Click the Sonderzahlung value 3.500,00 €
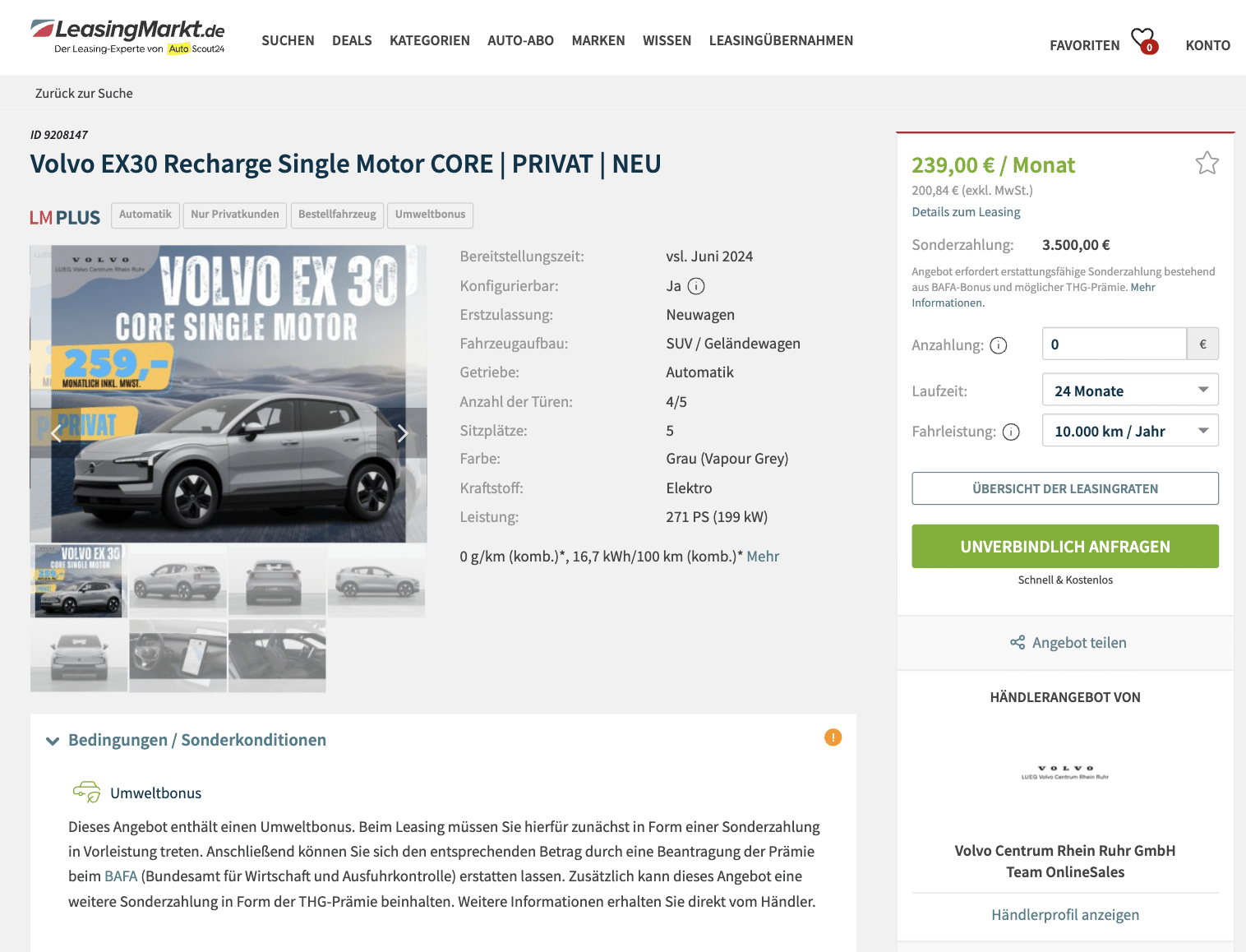The height and width of the screenshot is (952, 1246). click(1076, 245)
